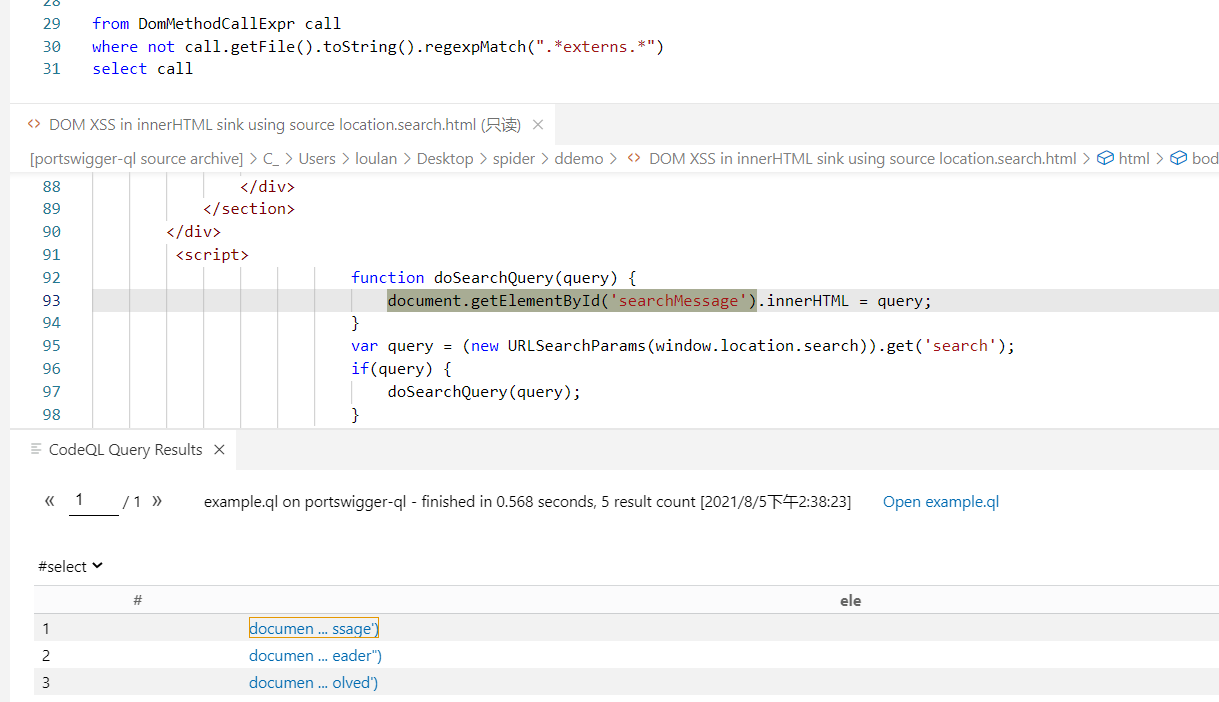Click the '#' column header

138,600
